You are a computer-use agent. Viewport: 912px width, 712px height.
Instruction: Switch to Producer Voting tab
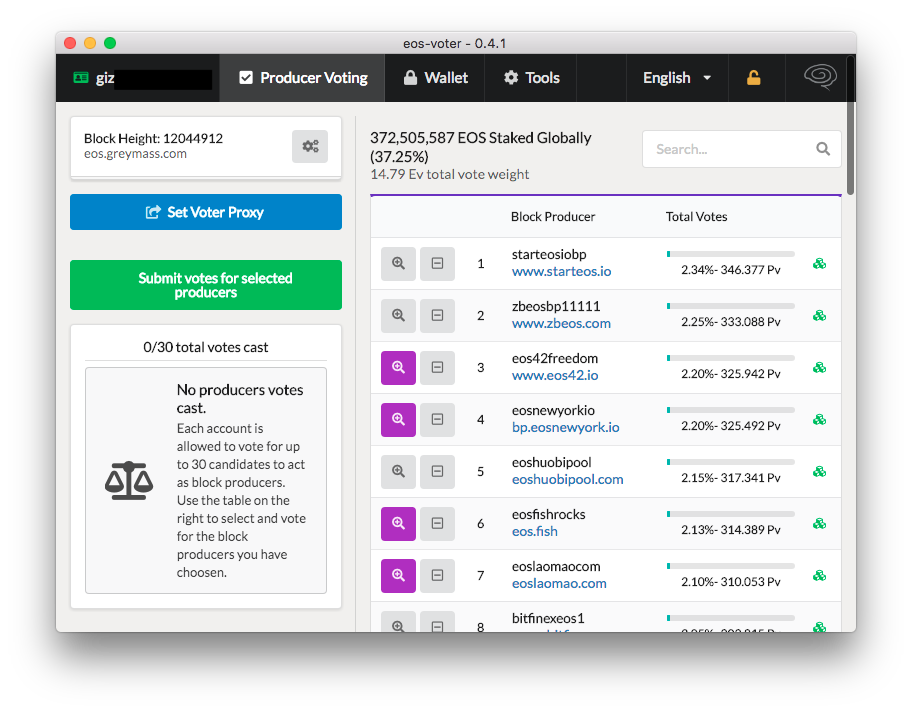tap(302, 78)
